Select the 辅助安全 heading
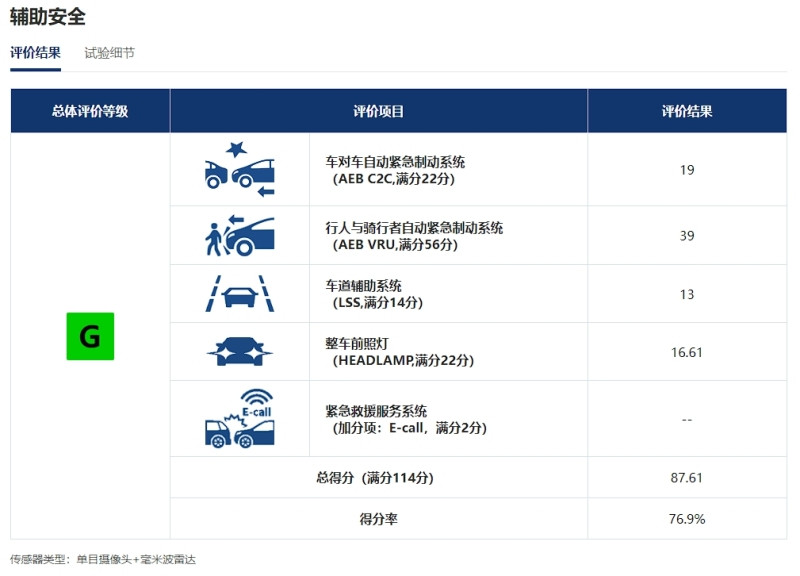This screenshot has height=576, width=800. pyautogui.click(x=47, y=17)
